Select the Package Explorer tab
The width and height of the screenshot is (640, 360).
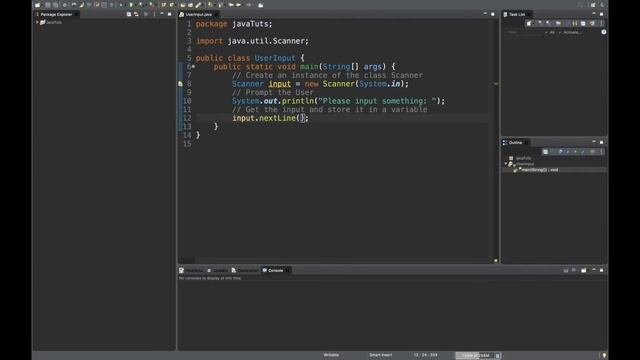coord(56,14)
